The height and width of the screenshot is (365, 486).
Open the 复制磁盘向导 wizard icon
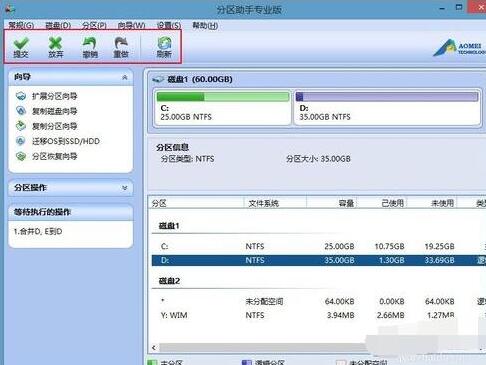[21, 111]
